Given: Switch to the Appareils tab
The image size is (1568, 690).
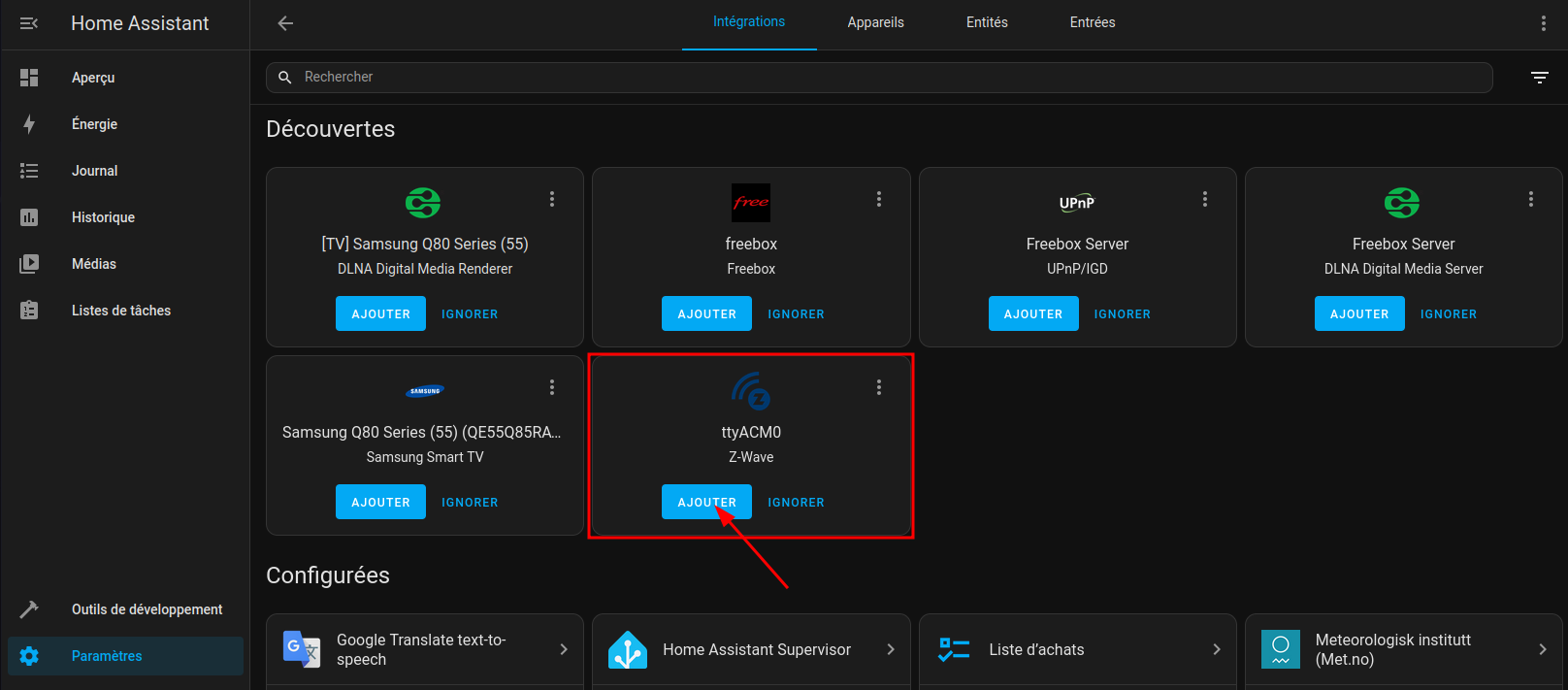Looking at the screenshot, I should coord(875,22).
